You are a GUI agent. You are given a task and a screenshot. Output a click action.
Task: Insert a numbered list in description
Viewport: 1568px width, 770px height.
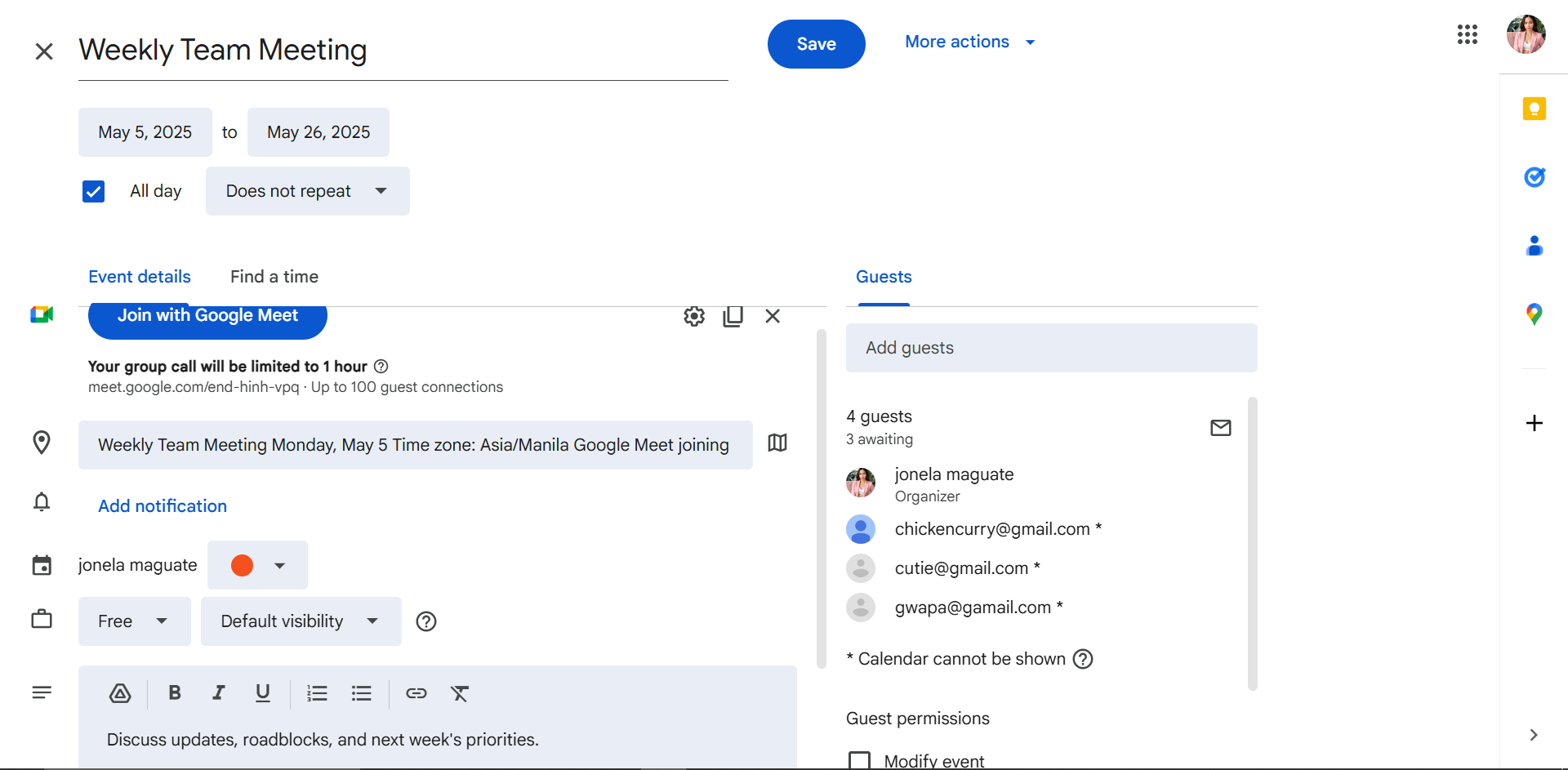point(317,693)
